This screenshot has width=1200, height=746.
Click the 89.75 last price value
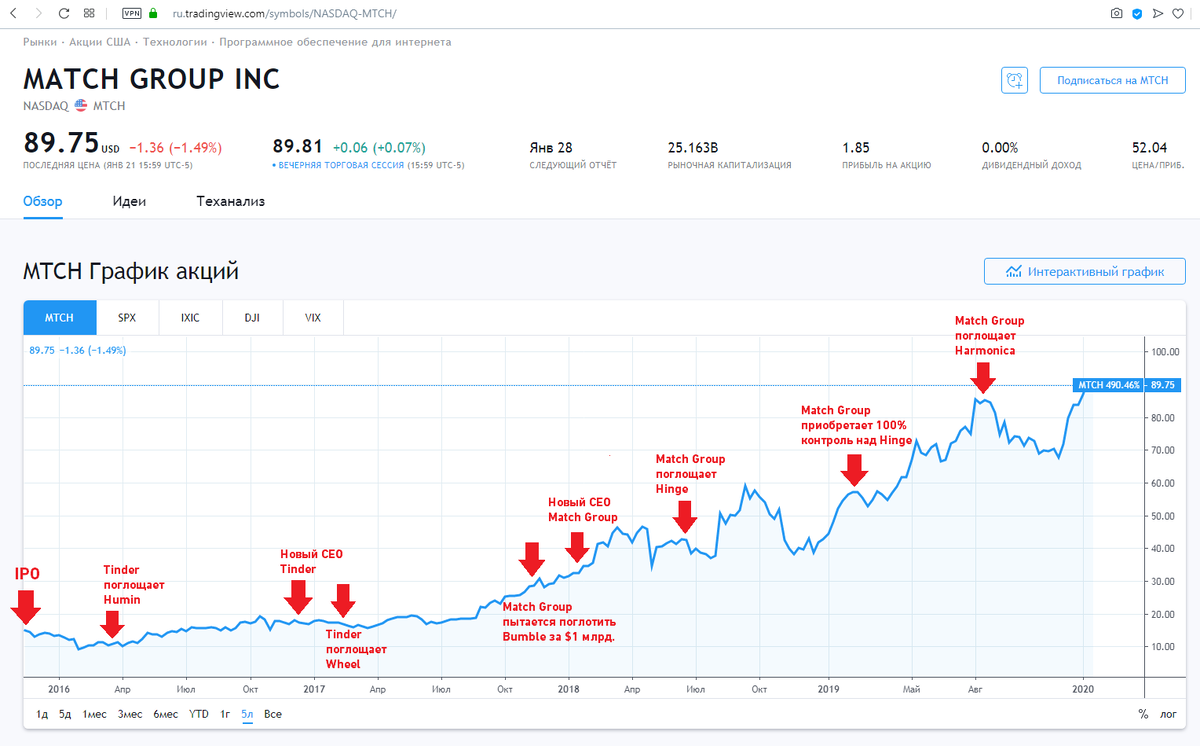59,144
